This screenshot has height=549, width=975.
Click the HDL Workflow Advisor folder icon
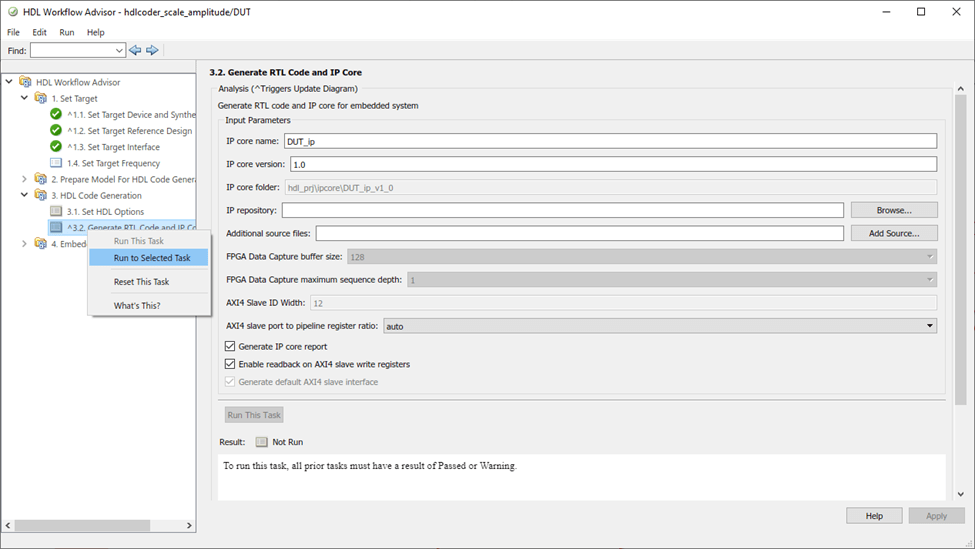pos(25,82)
